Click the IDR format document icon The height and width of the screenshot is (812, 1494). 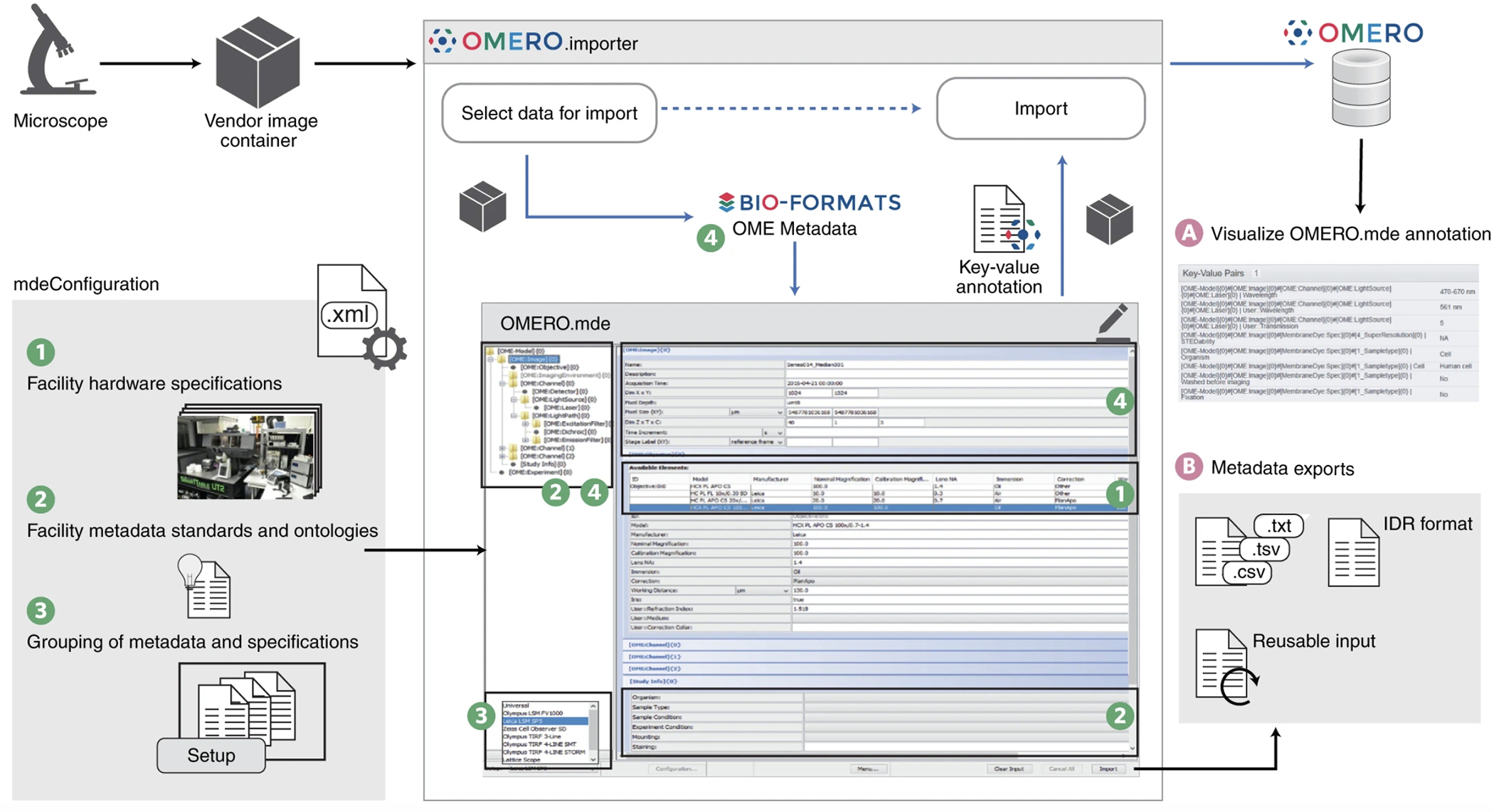[1353, 552]
